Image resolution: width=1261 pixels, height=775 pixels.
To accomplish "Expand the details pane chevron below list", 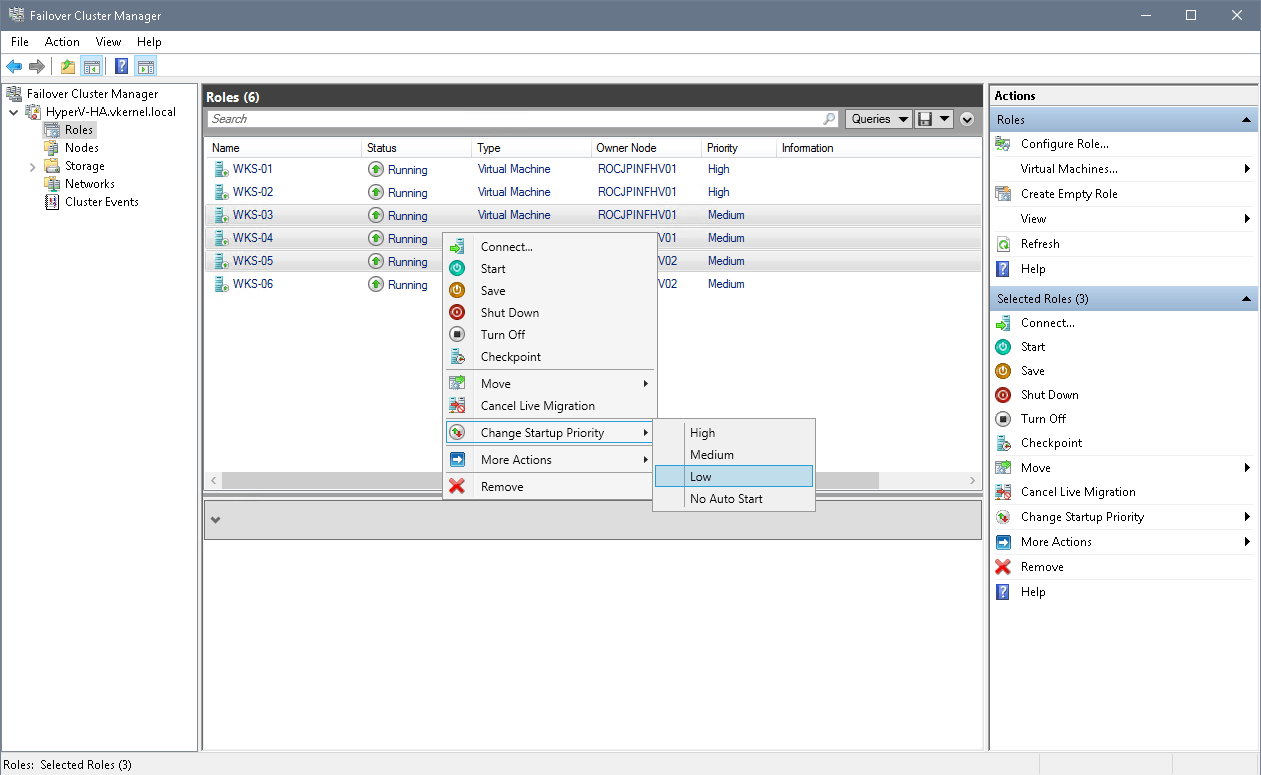I will coord(215,520).
